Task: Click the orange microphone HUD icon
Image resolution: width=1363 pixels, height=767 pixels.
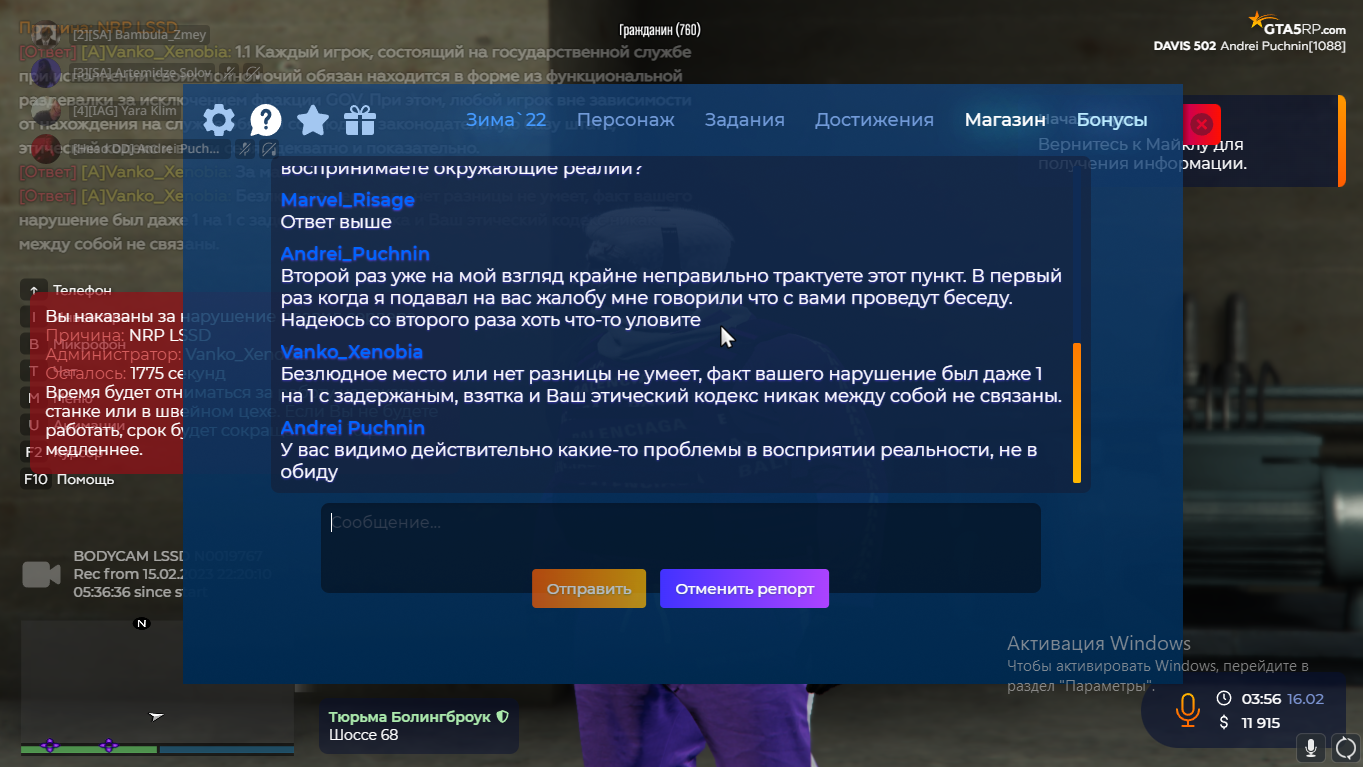Action: 1187,711
